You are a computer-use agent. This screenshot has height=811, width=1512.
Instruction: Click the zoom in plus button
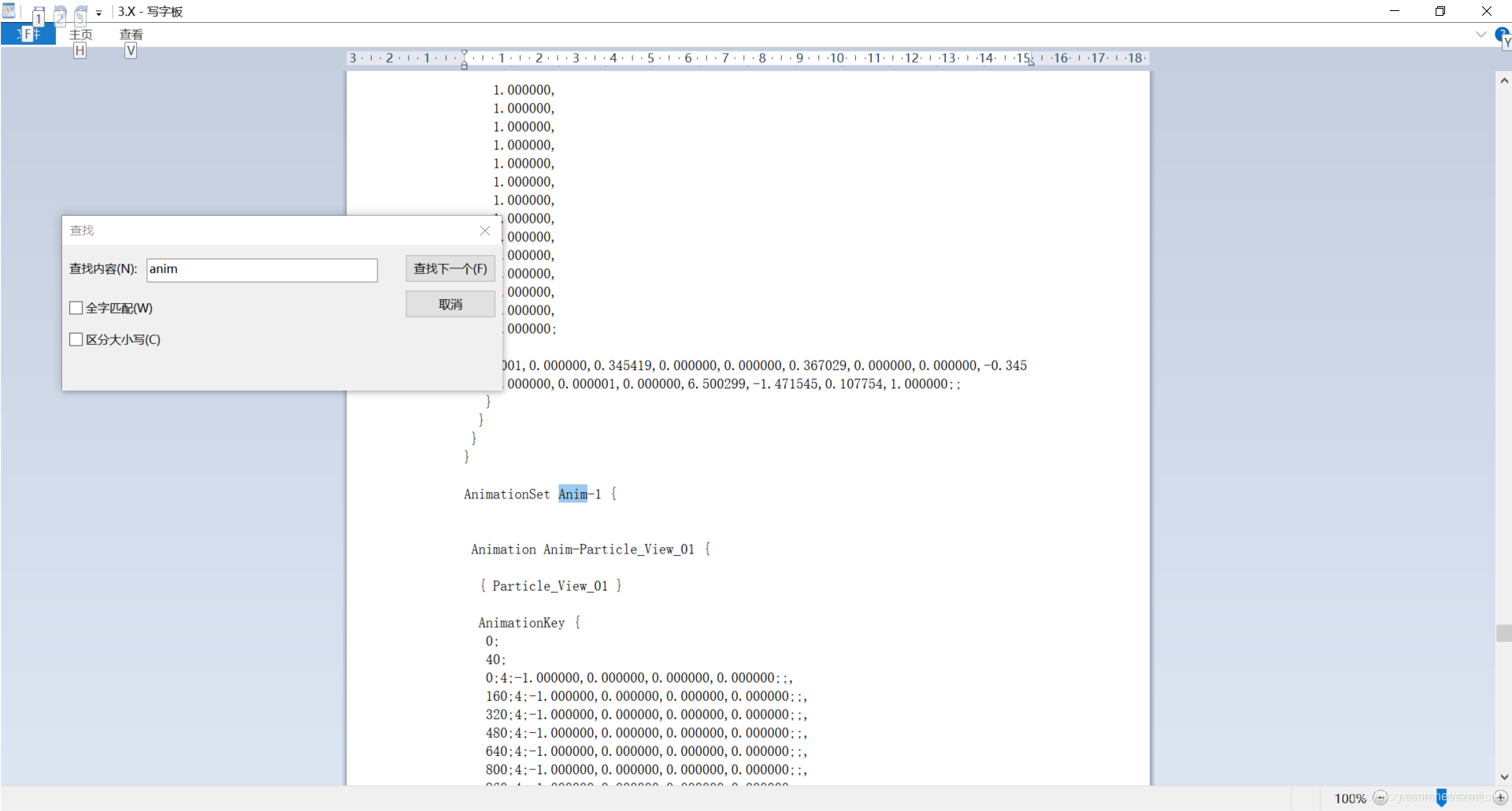click(x=1501, y=798)
